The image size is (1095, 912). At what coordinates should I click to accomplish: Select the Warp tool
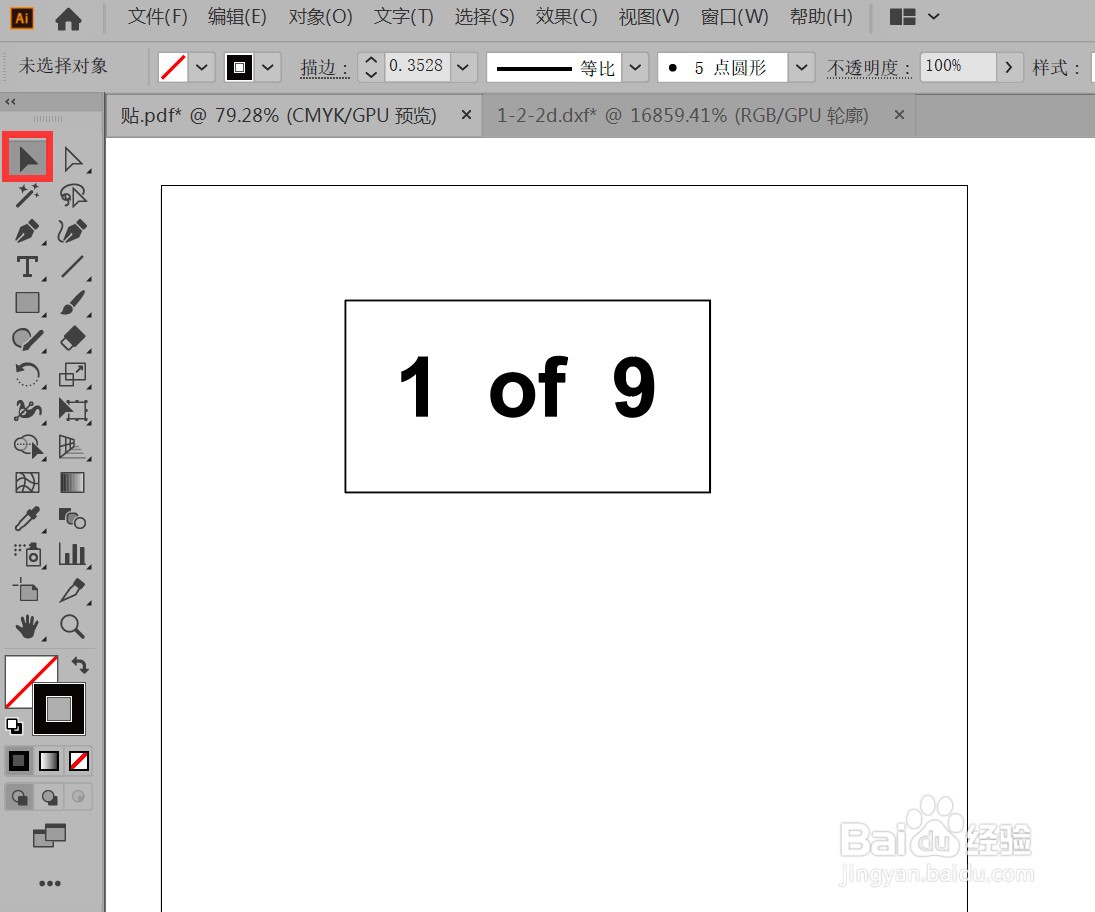click(x=28, y=411)
